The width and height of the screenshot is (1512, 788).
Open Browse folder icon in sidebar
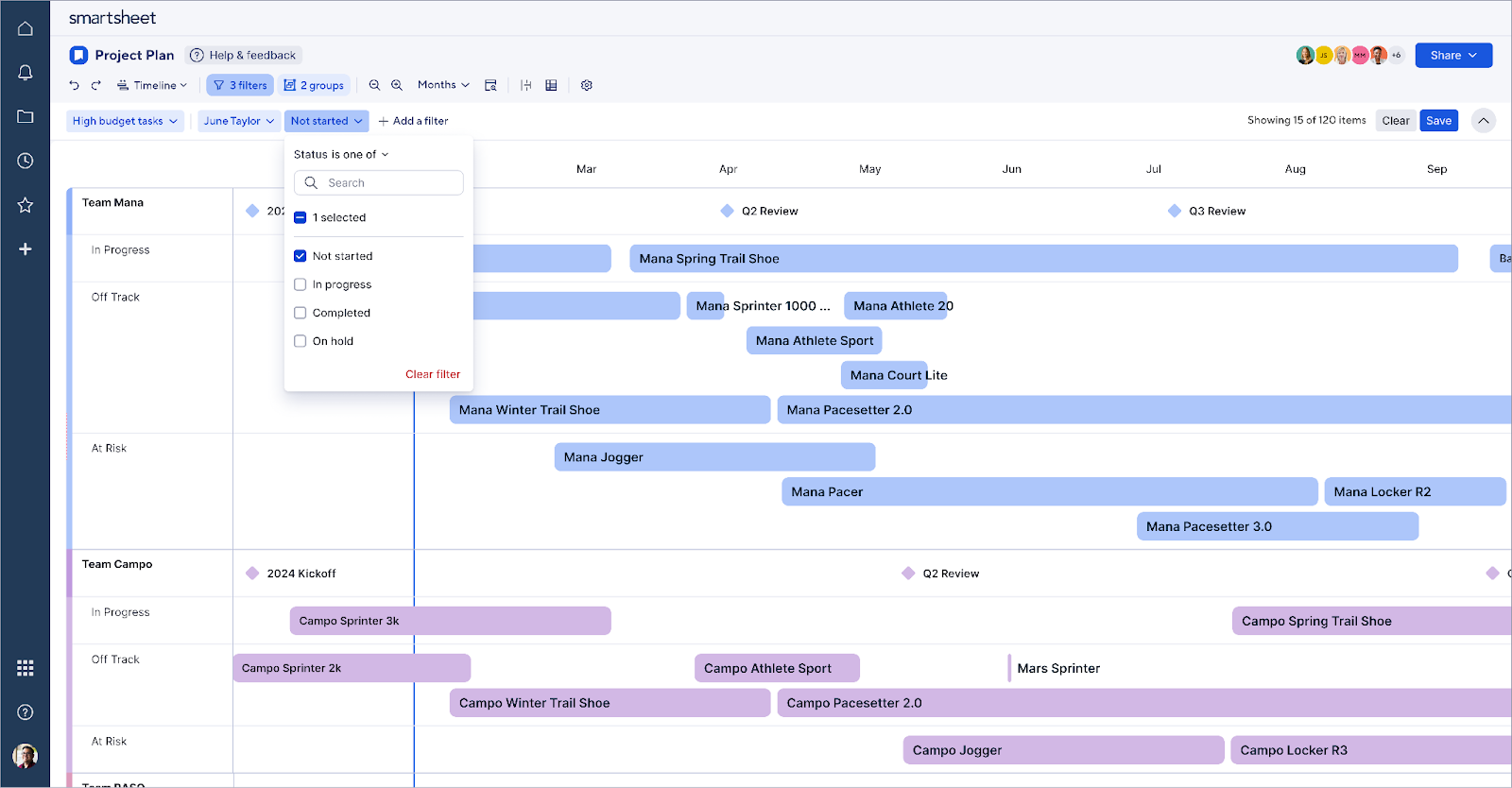point(26,116)
